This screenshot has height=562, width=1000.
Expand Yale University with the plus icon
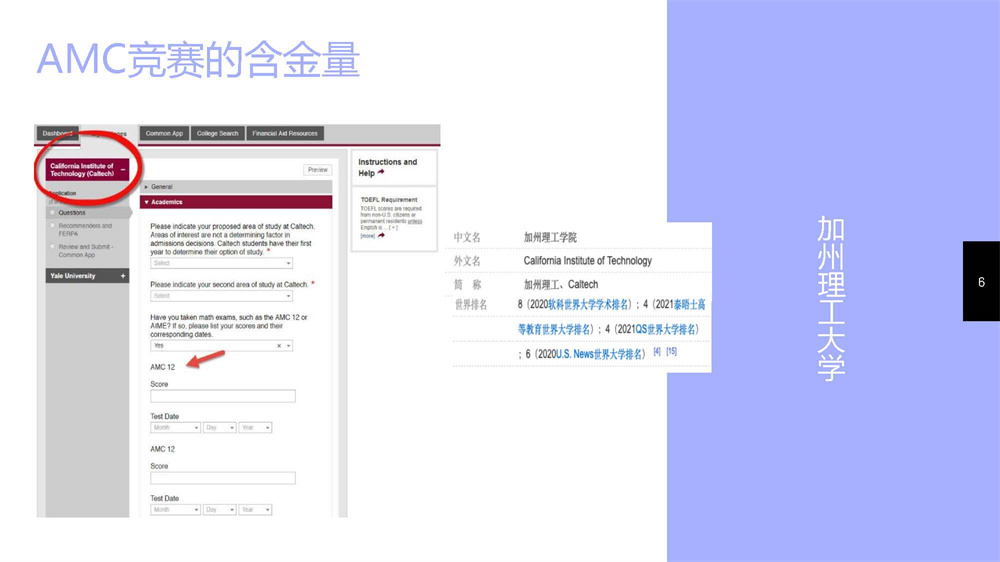pyautogui.click(x=122, y=276)
